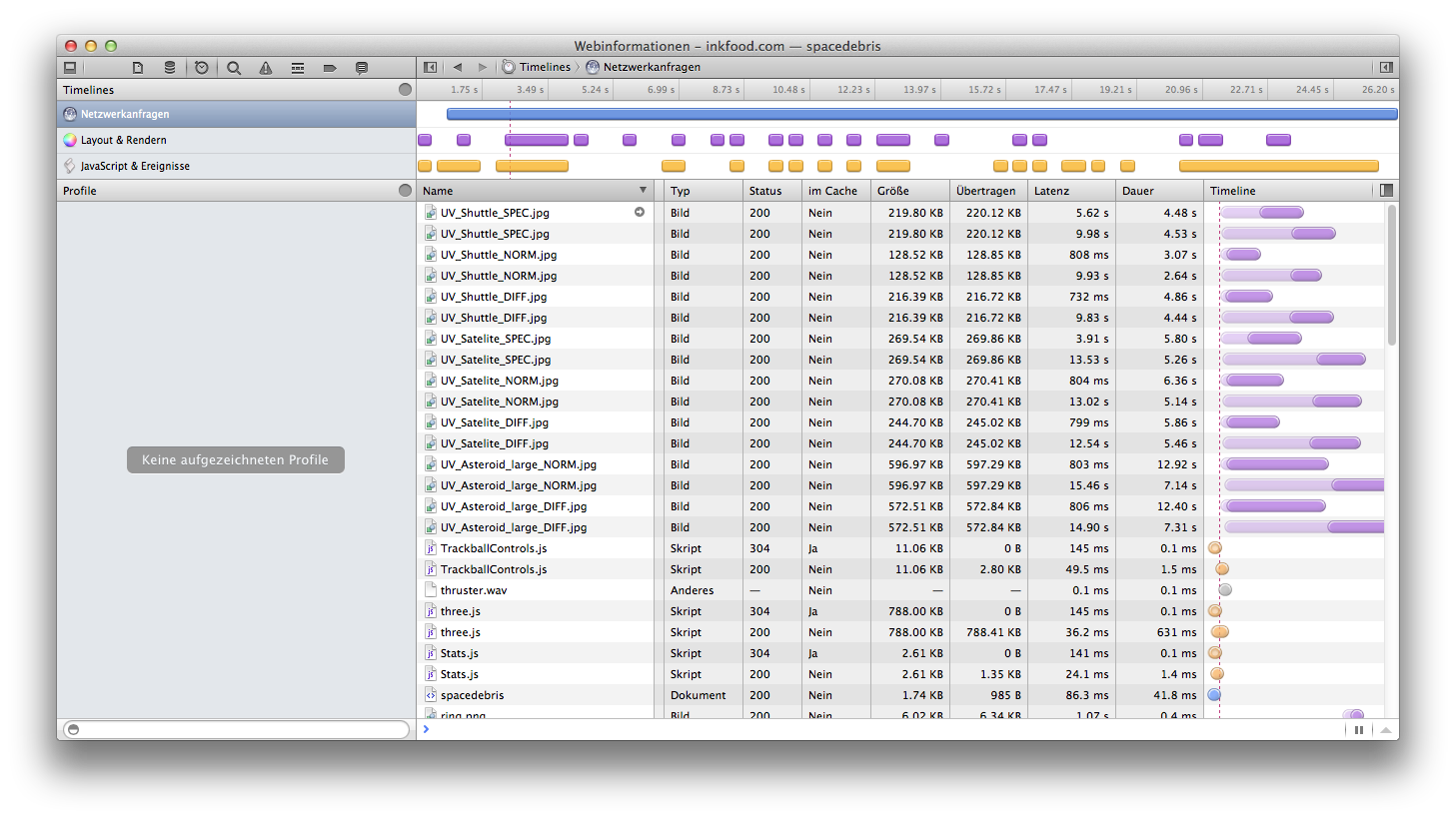Click the go-to arrow beside UV_Shuttle_SPEC.jpg
This screenshot has height=819, width=1456.
click(x=640, y=212)
